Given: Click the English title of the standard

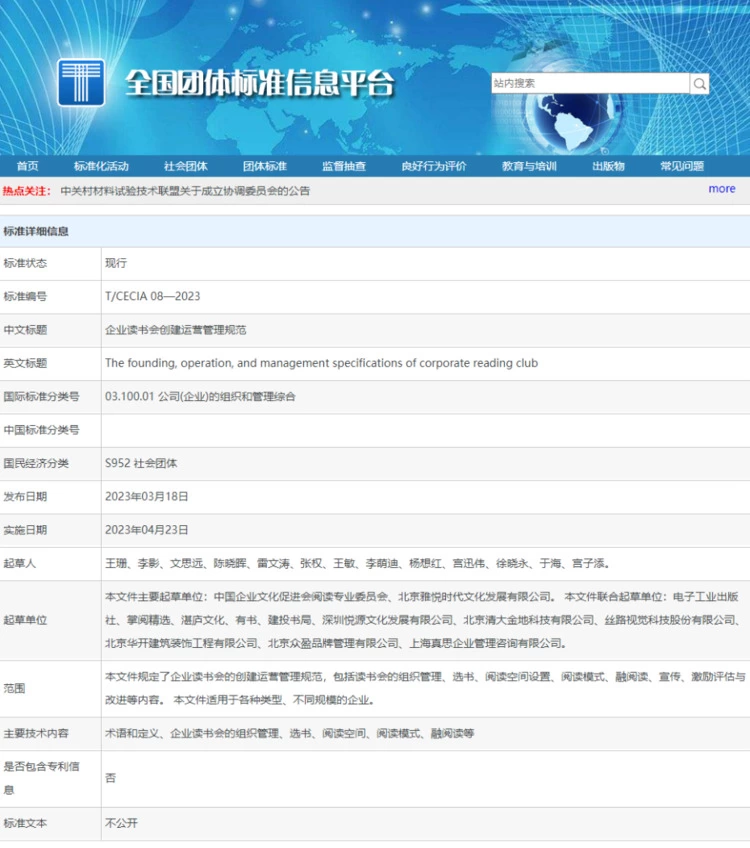Looking at the screenshot, I should (x=321, y=363).
